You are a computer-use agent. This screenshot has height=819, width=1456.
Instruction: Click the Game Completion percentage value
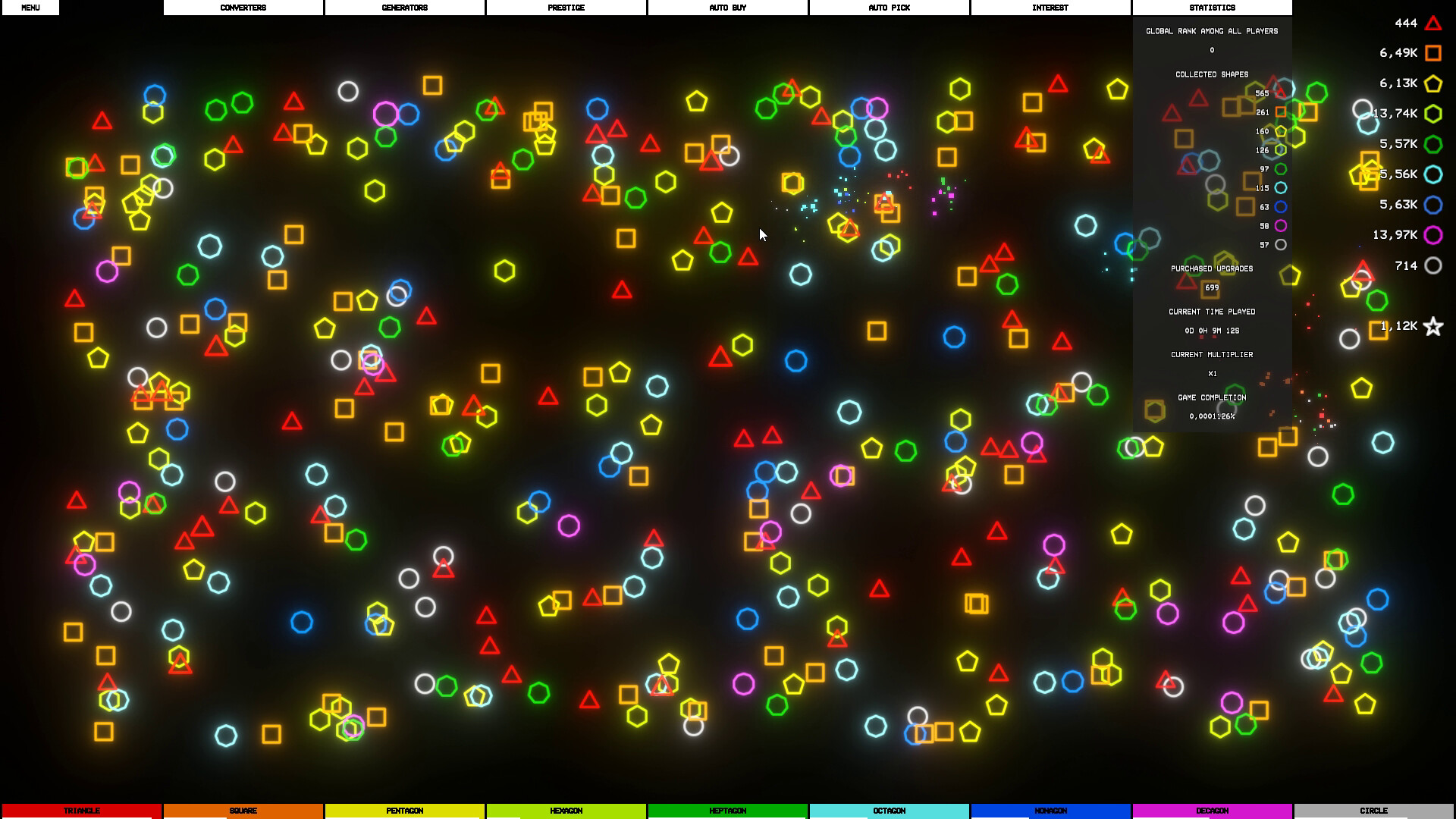pyautogui.click(x=1212, y=416)
